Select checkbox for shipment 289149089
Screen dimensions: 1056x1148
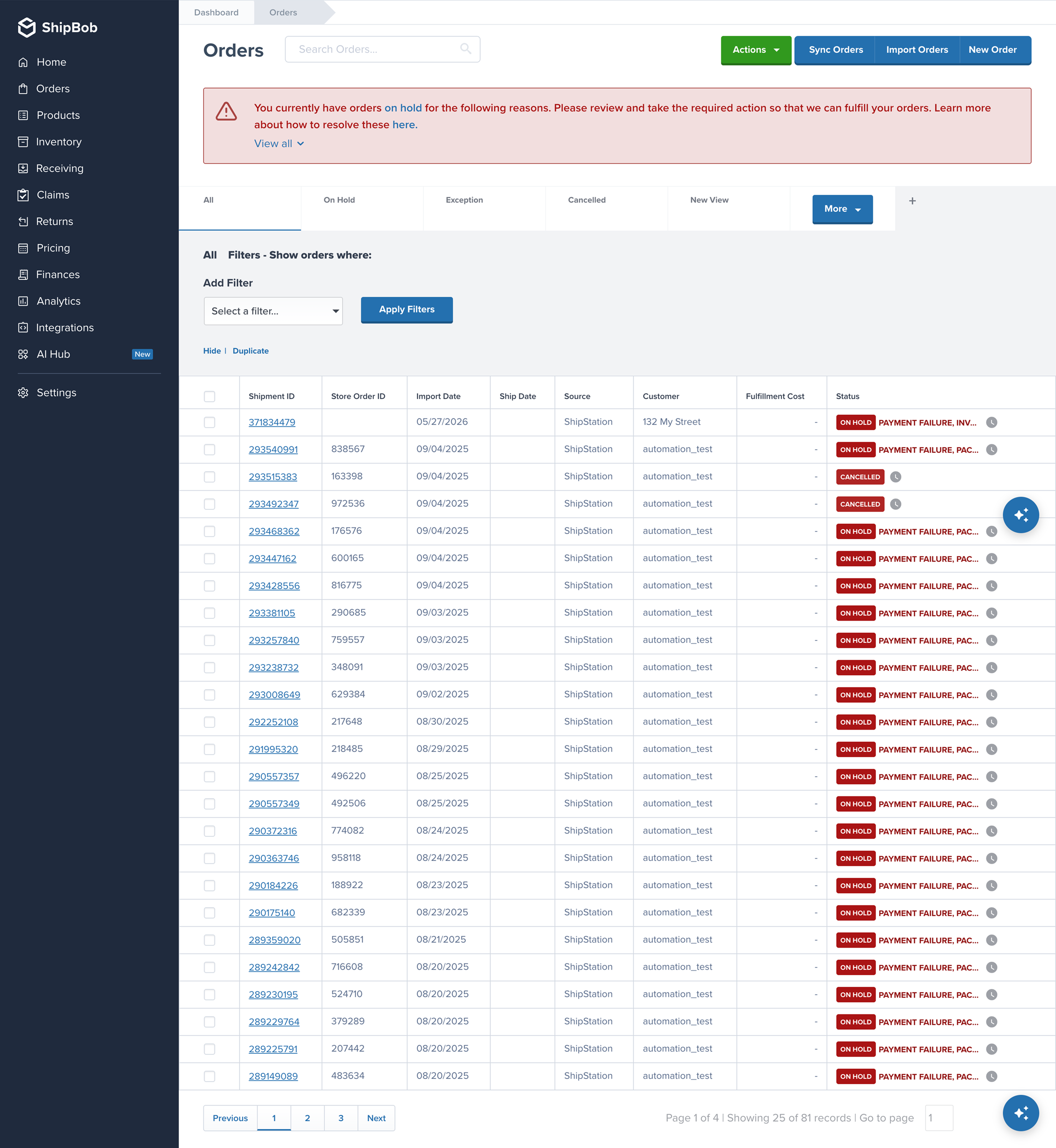pos(210,1076)
